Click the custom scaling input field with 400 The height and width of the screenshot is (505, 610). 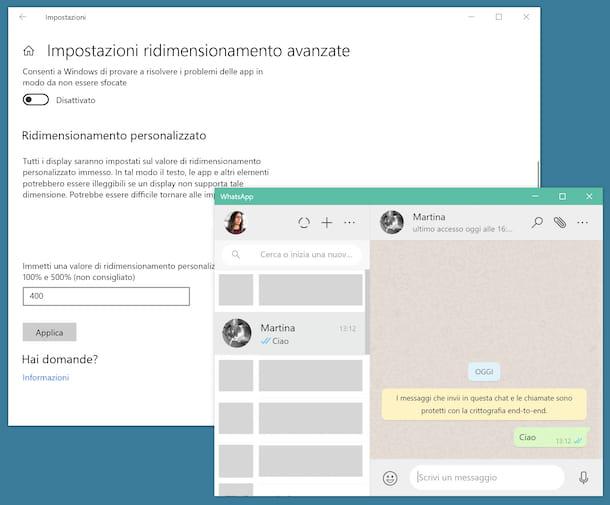106,296
